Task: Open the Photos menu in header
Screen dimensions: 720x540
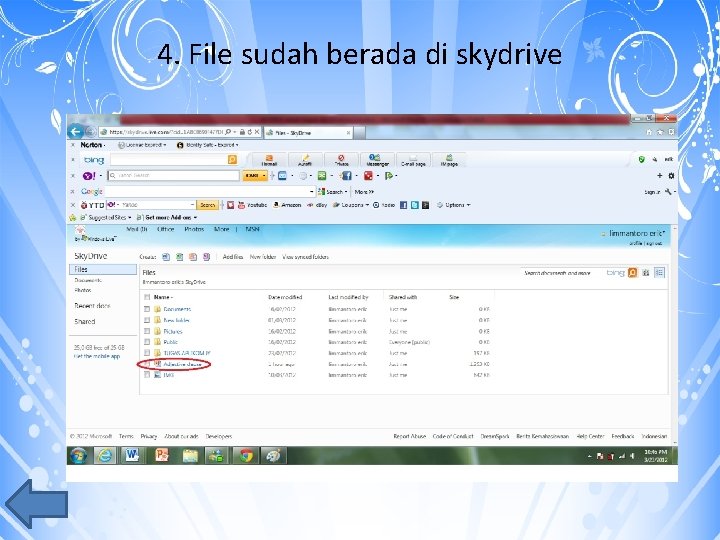Action: pyautogui.click(x=194, y=229)
